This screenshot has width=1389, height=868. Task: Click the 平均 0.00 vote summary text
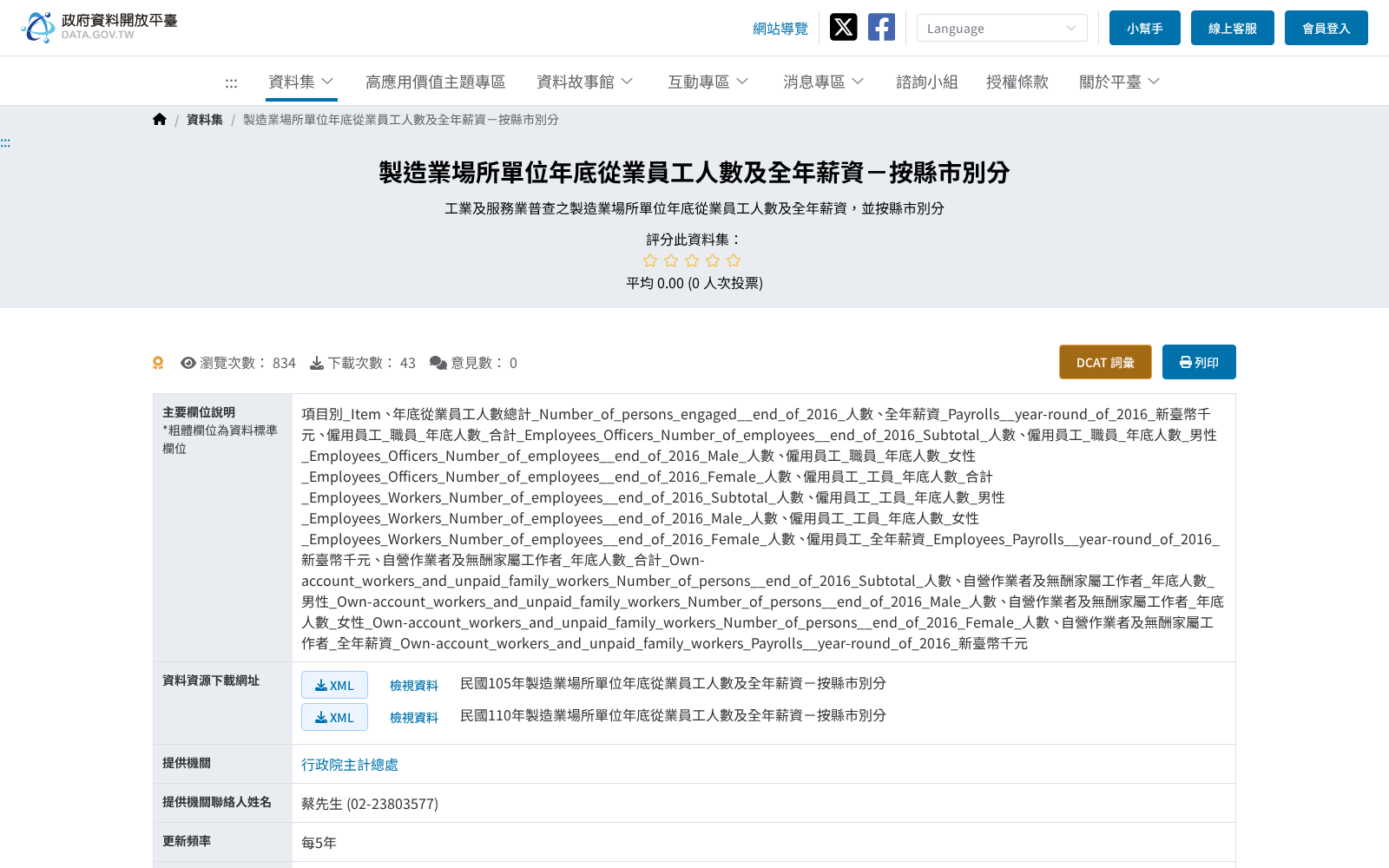(x=694, y=283)
